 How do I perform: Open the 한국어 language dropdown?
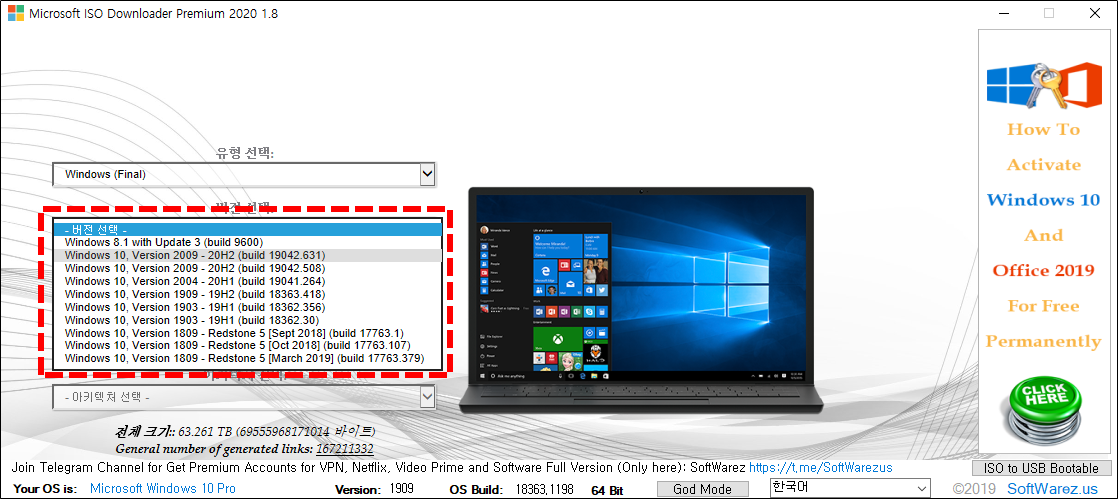(851, 488)
